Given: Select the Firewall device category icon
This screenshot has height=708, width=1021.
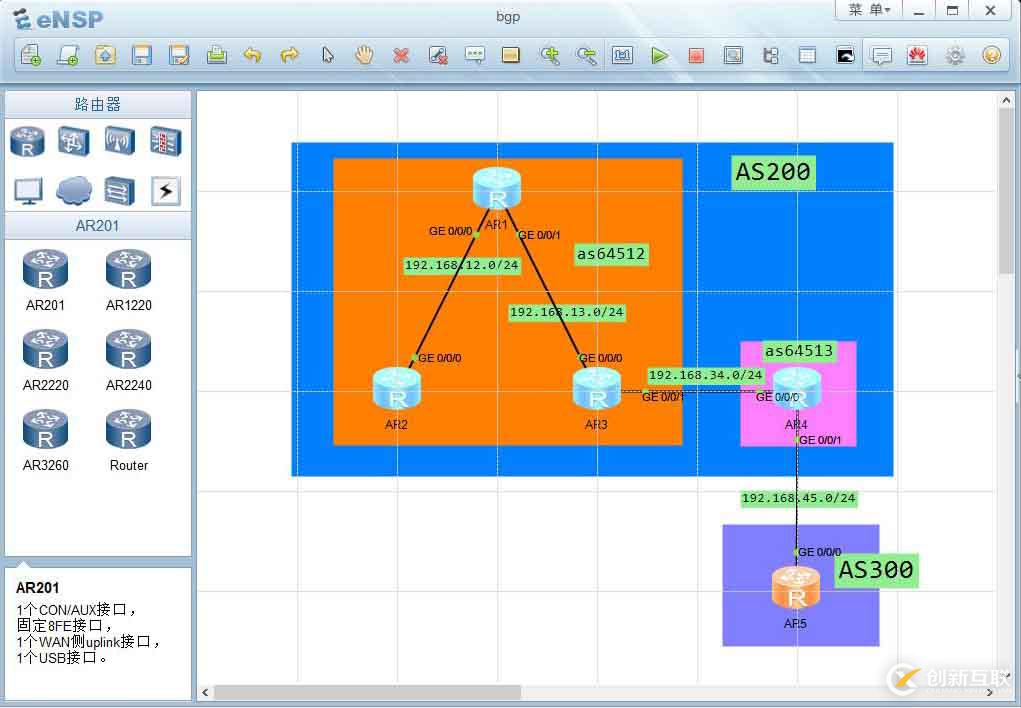Looking at the screenshot, I should (165, 141).
